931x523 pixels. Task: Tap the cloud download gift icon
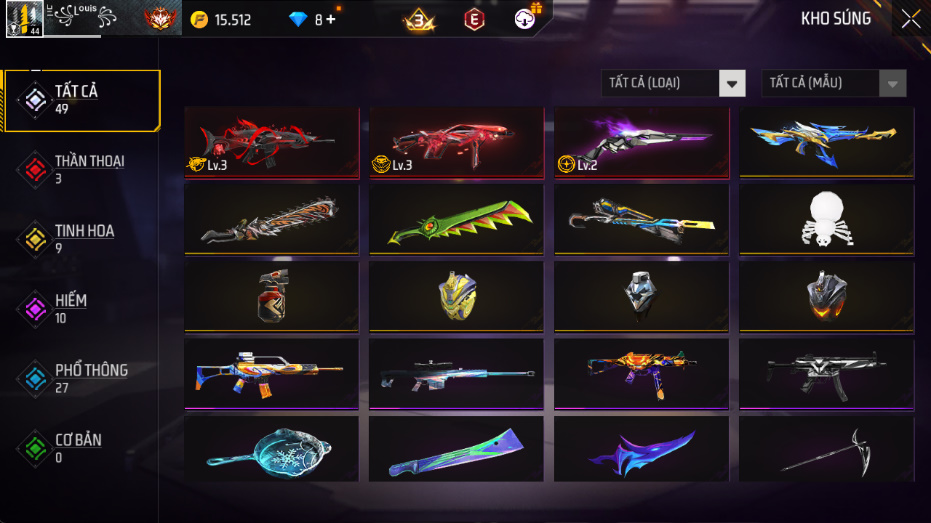click(525, 18)
